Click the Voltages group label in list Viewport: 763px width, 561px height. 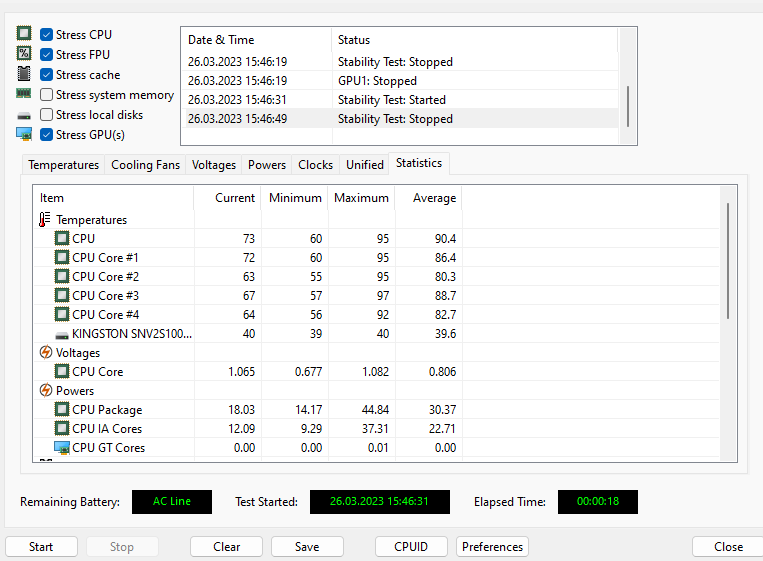click(78, 353)
